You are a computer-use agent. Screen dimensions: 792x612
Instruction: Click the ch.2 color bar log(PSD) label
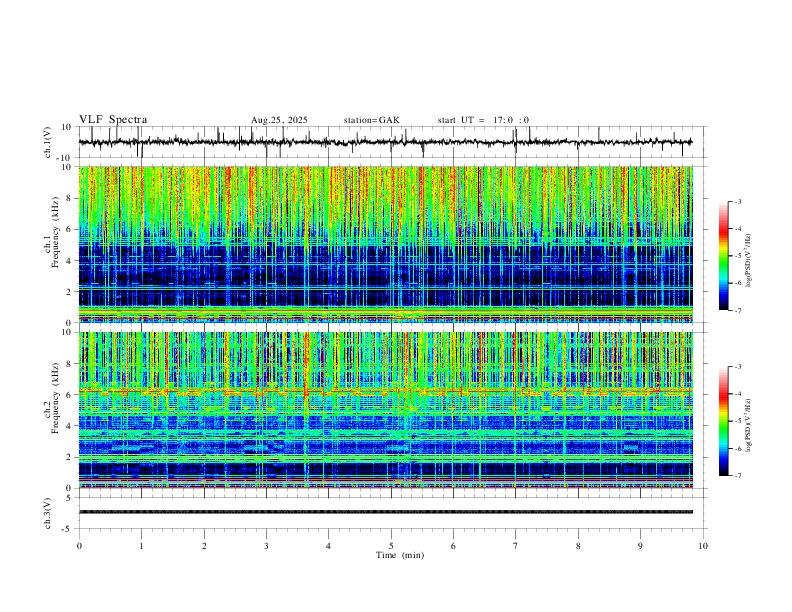click(749, 426)
